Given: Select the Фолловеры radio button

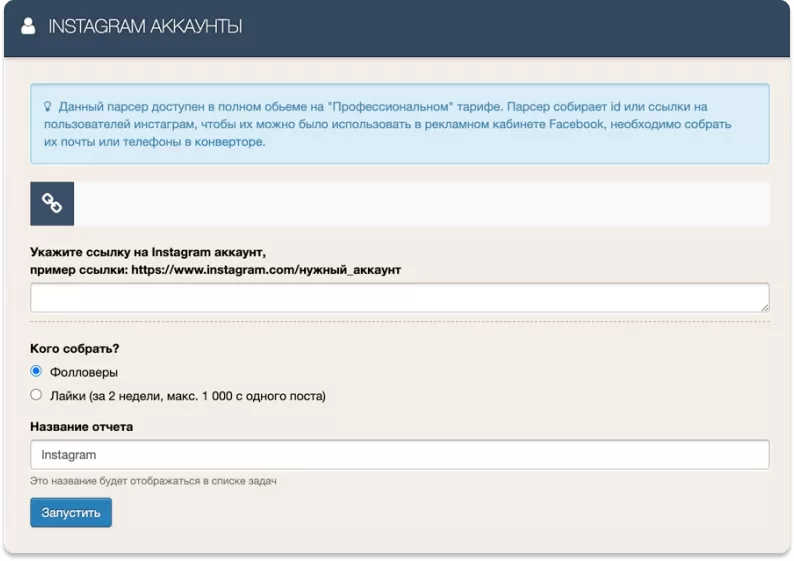Looking at the screenshot, I should coord(36,371).
